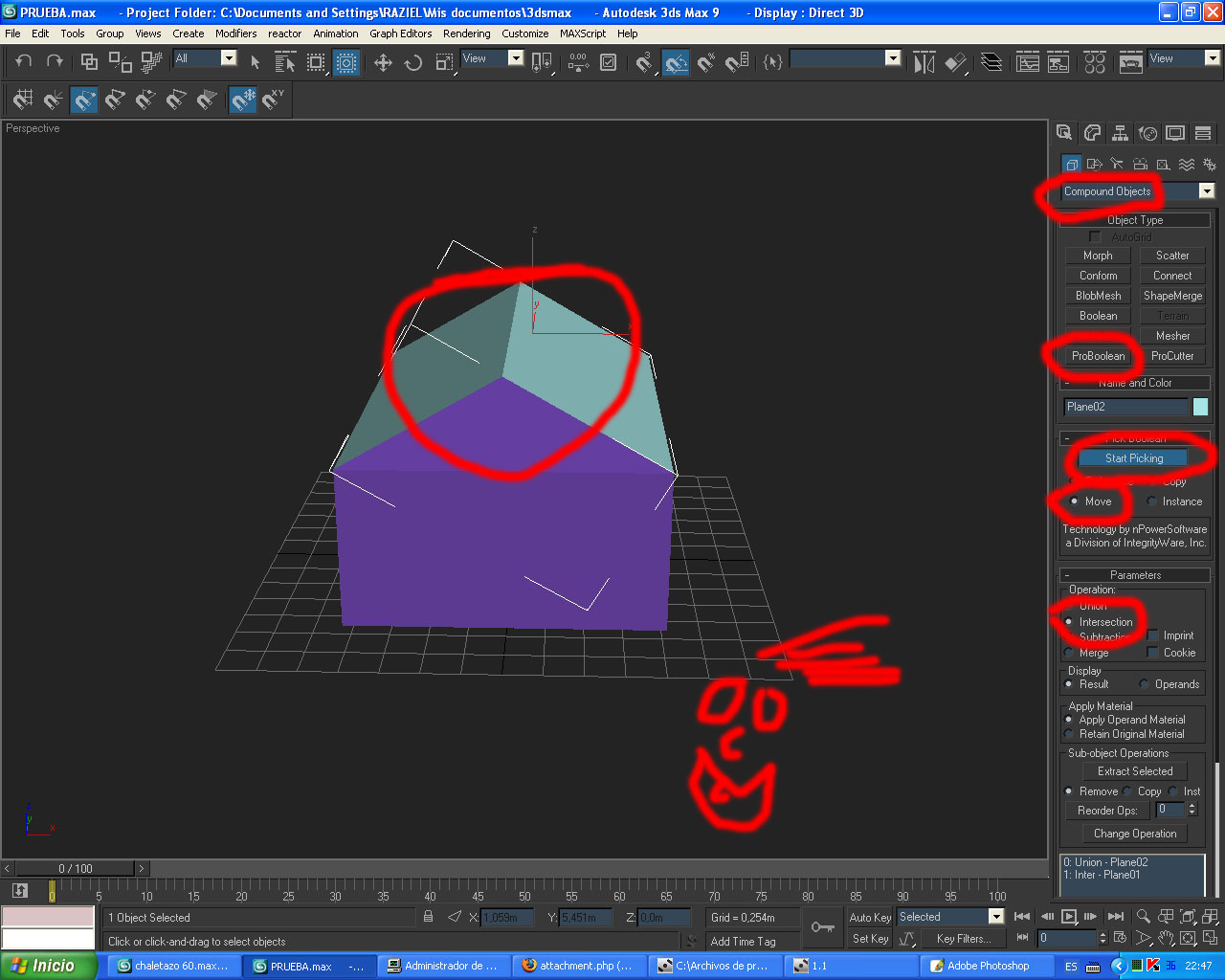Choose the Select and Rotate tool

tap(413, 62)
